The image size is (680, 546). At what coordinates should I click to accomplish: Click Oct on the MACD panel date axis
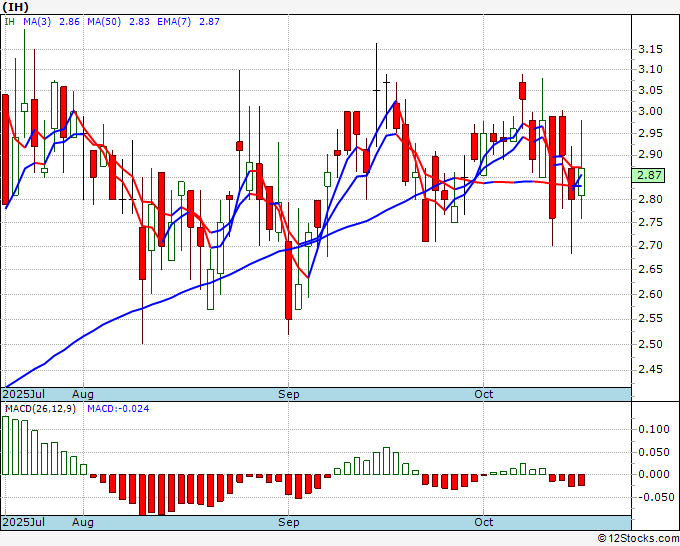click(x=484, y=522)
